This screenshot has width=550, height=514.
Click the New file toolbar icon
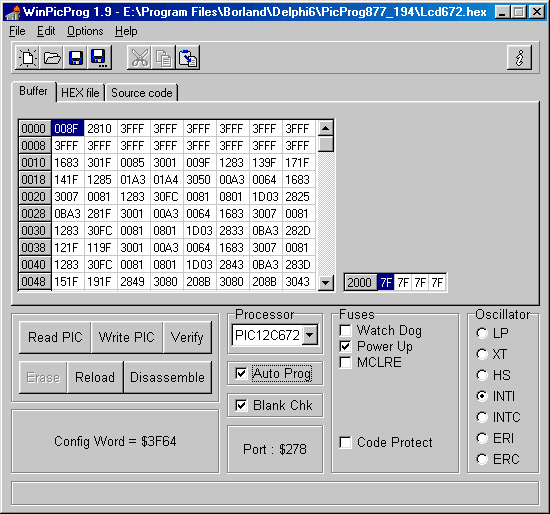click(x=27, y=58)
